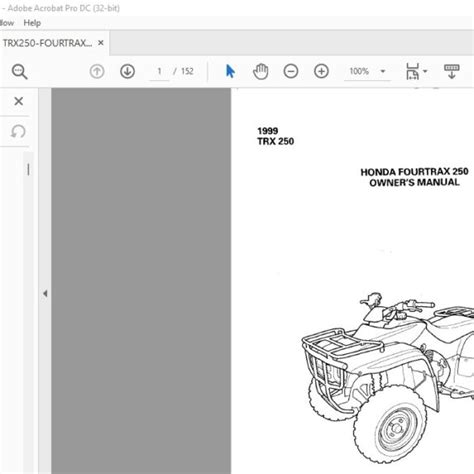The image size is (474, 474).
Task: Open the zoom level dropdown arrow
Action: 383,71
